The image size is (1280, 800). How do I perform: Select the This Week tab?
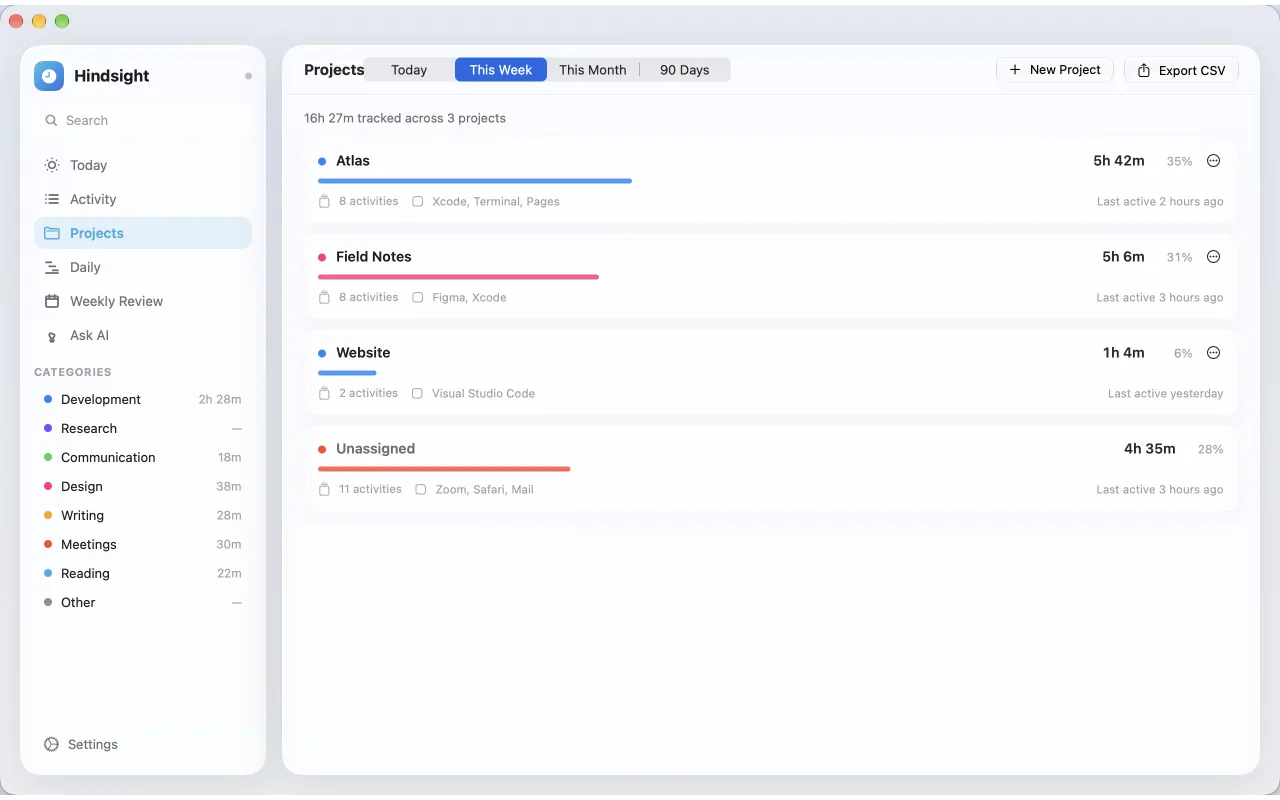click(x=501, y=70)
